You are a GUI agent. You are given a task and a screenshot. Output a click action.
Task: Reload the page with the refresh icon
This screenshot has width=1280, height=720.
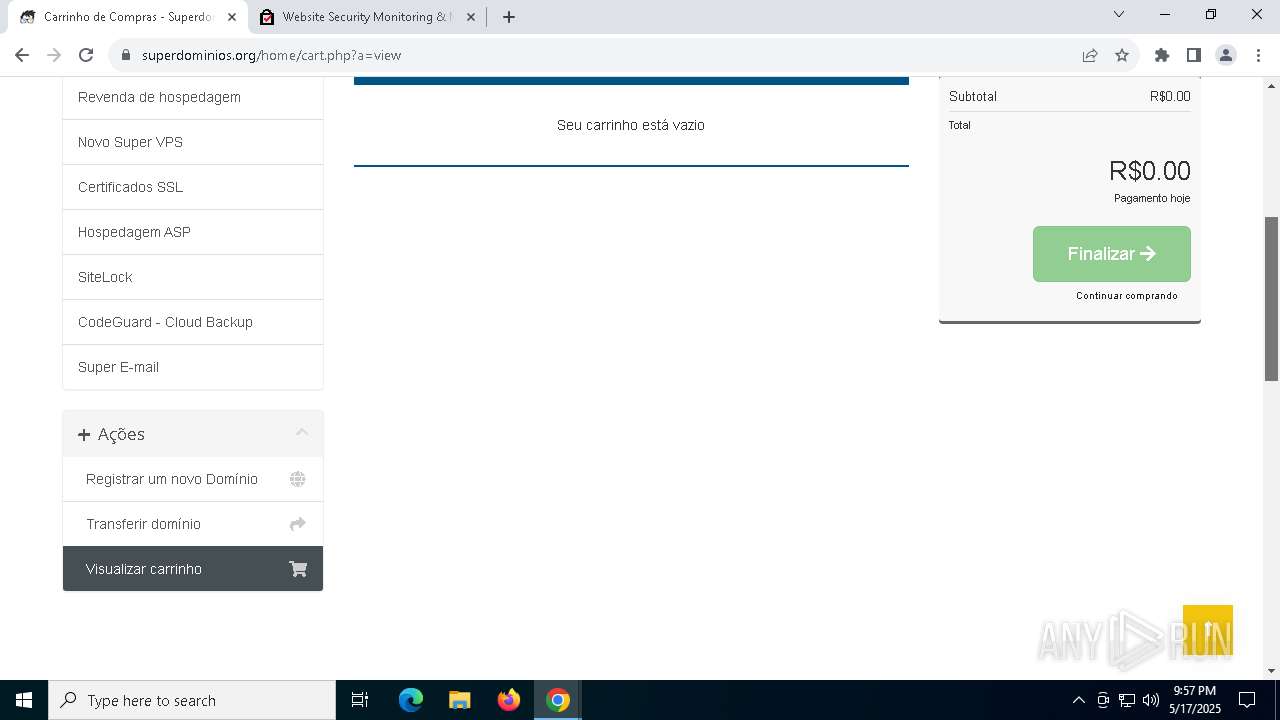tap(86, 55)
